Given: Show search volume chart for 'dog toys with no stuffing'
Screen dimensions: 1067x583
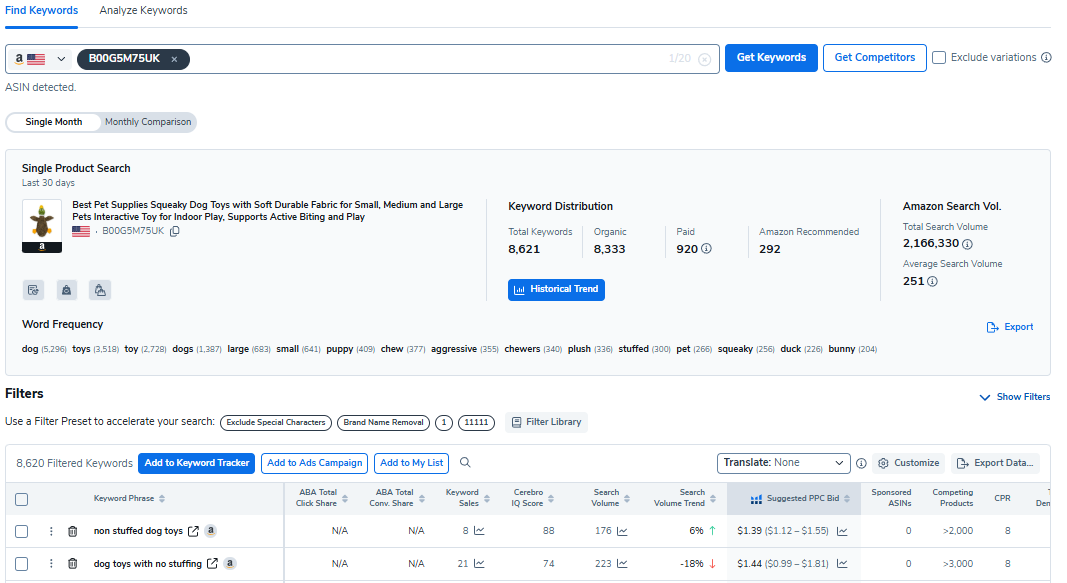Looking at the screenshot, I should (x=623, y=564).
